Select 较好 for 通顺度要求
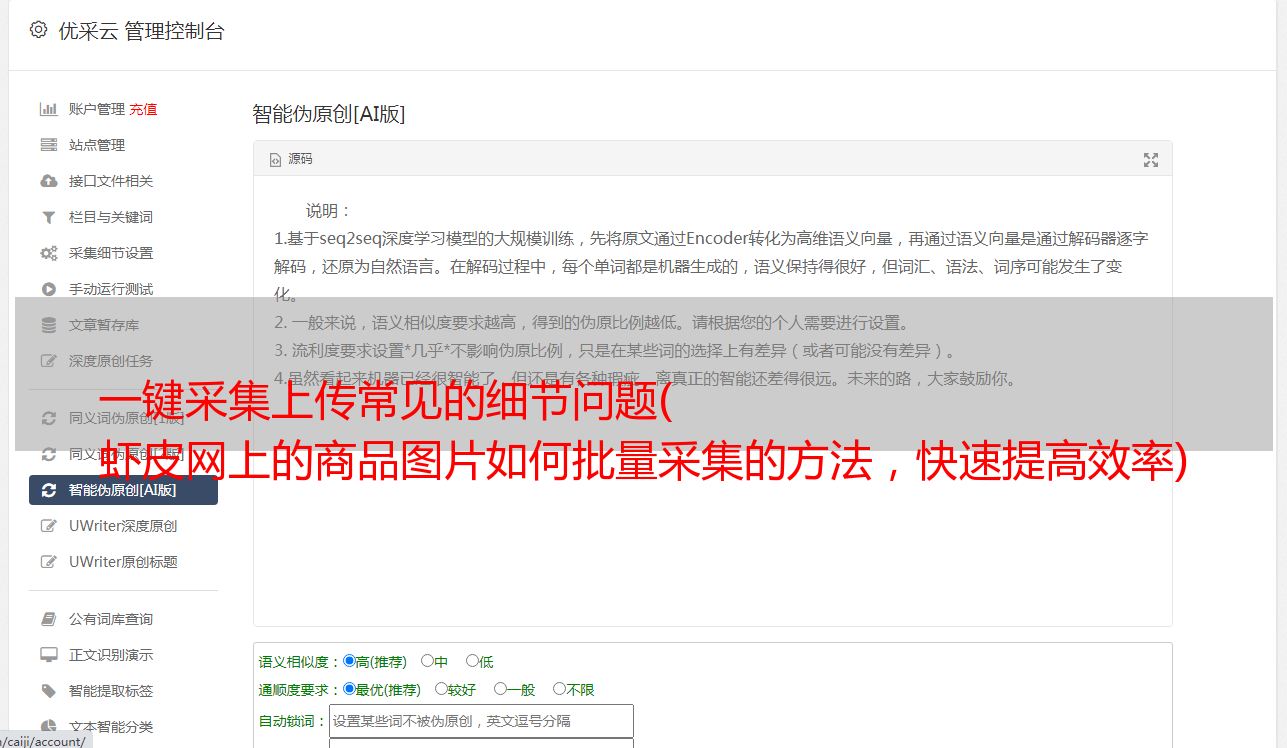The image size is (1287, 748). click(x=441, y=689)
